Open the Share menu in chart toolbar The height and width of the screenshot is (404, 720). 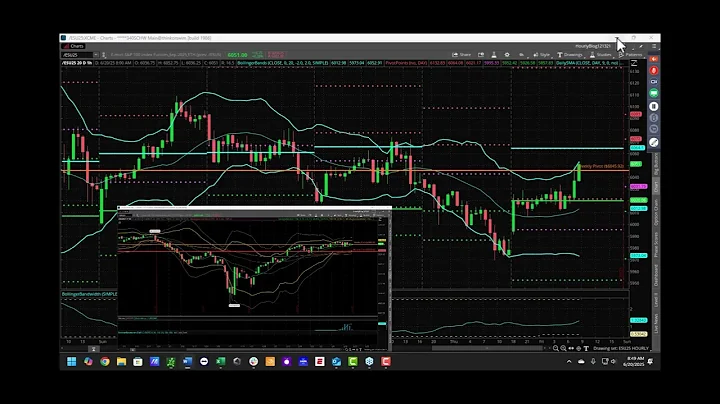click(461, 55)
